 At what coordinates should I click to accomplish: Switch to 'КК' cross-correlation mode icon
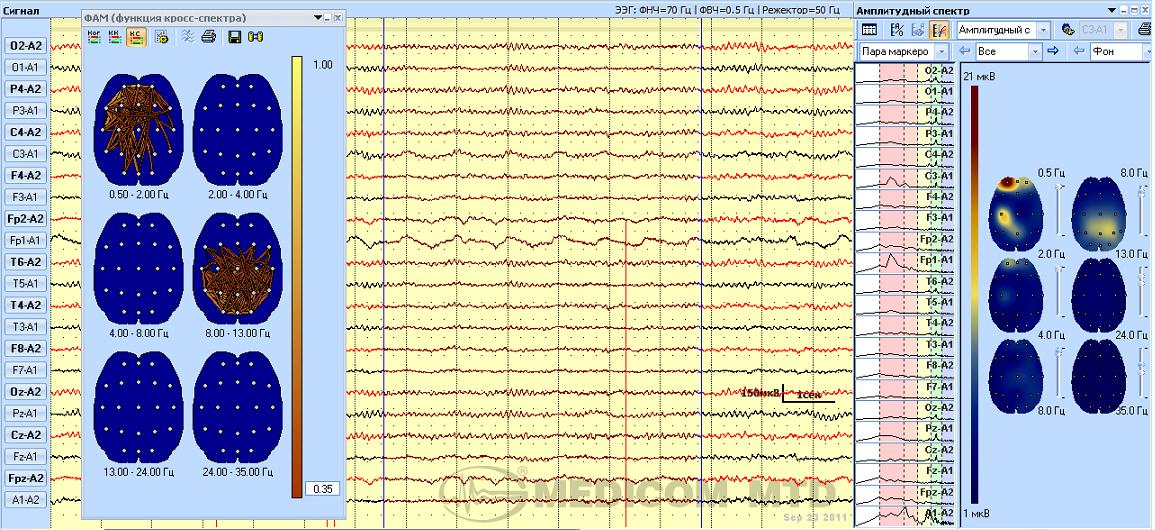(114, 37)
